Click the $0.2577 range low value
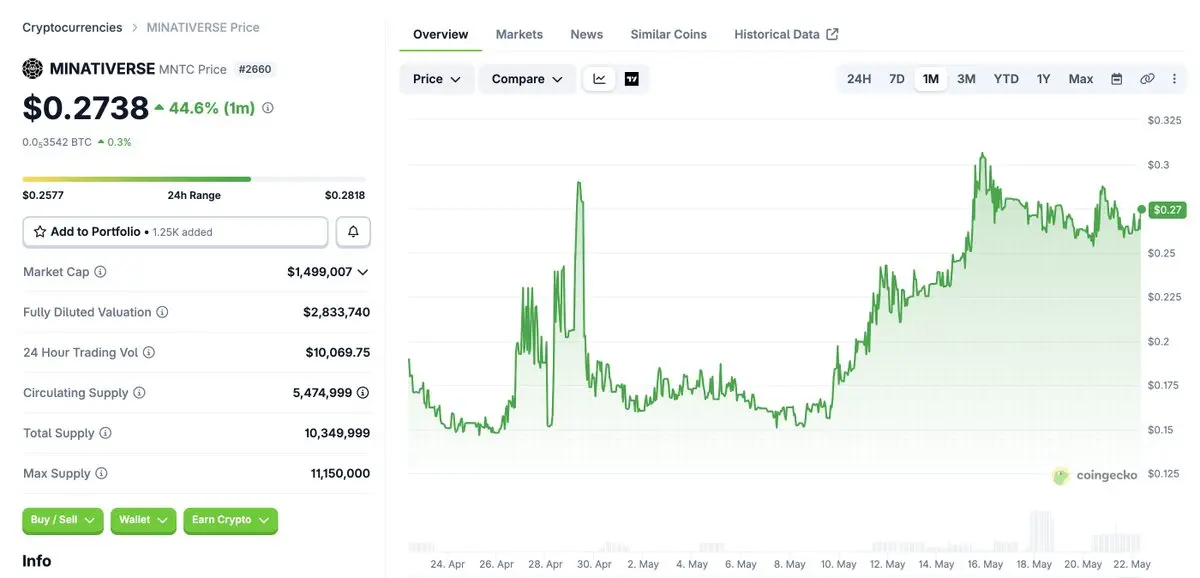Viewport: 1200px width, 578px height. pos(43,195)
